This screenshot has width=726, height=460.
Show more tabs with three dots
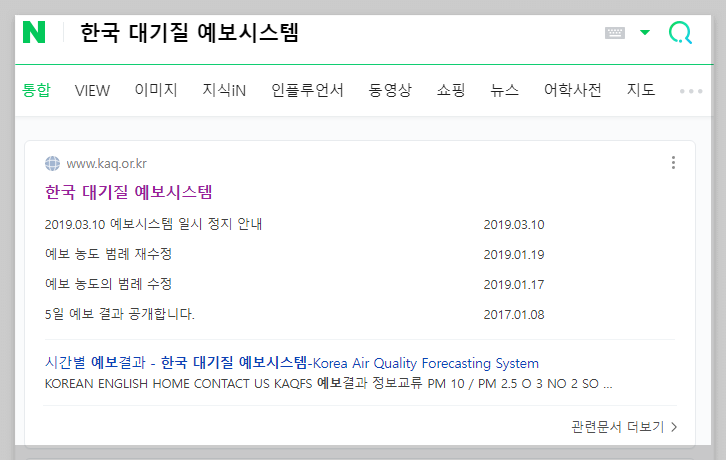coord(691,91)
